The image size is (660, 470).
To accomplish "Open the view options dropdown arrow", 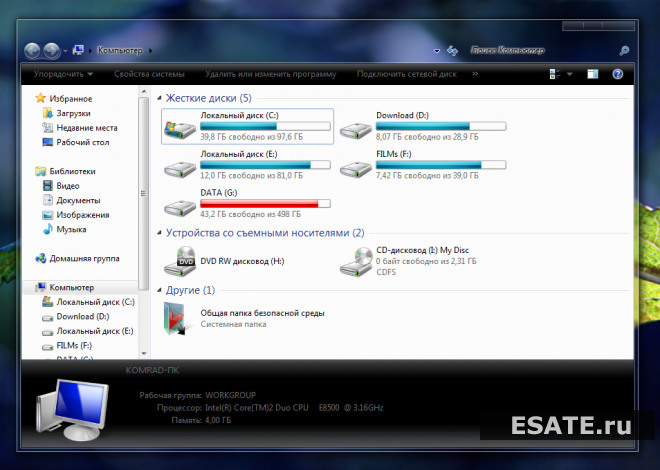I will pos(570,74).
